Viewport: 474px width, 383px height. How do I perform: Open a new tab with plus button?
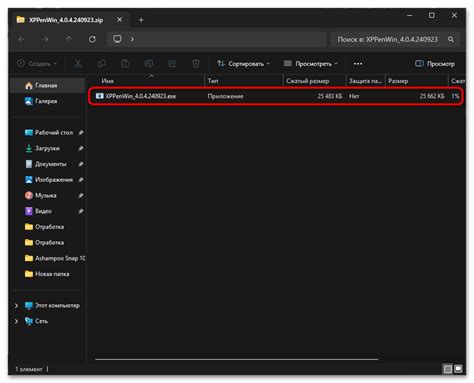(141, 20)
